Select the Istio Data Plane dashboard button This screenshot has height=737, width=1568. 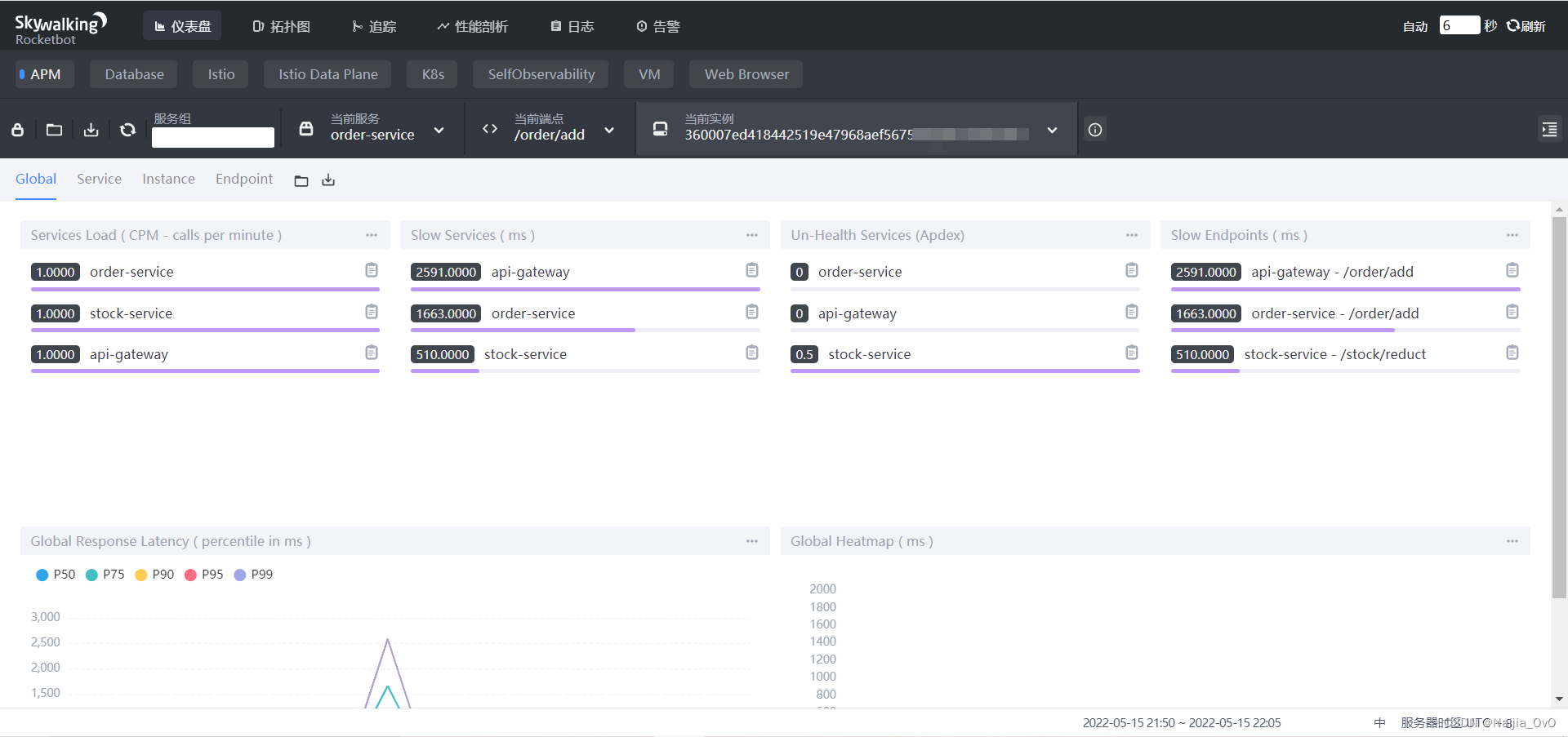tap(327, 74)
